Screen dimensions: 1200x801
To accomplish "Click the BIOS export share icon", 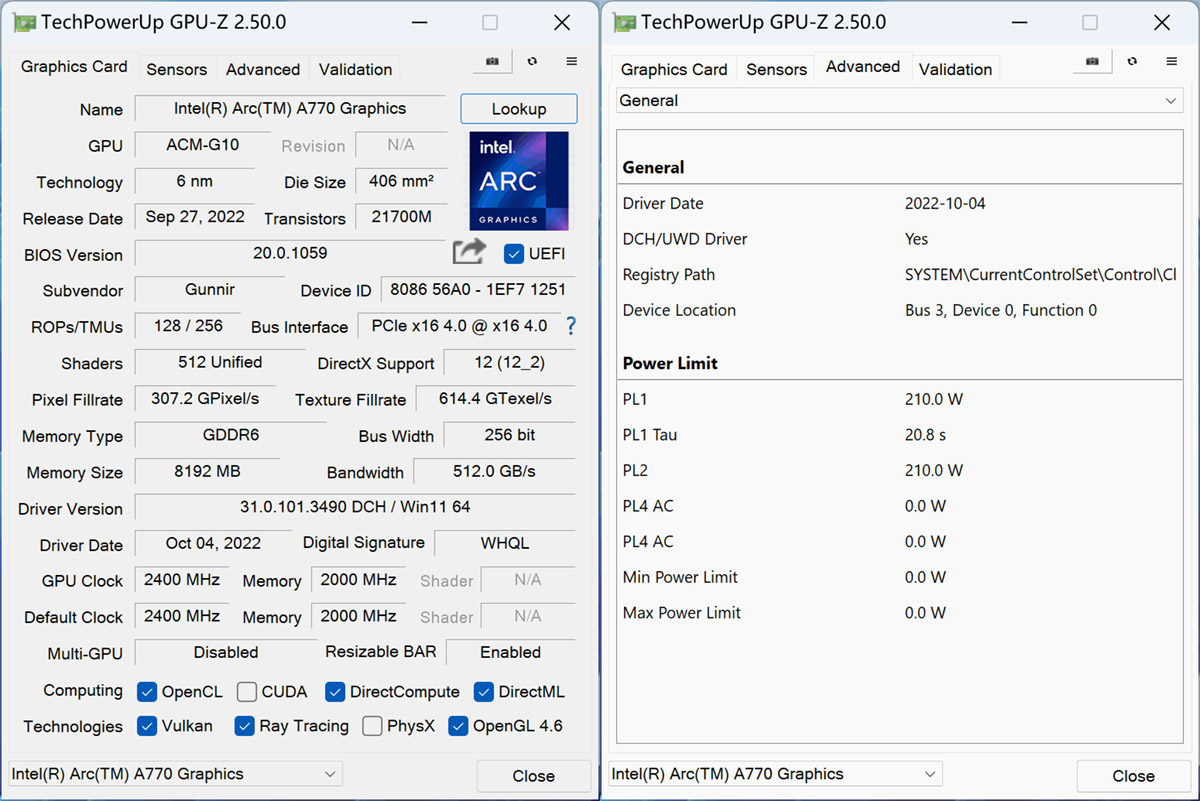I will click(469, 252).
